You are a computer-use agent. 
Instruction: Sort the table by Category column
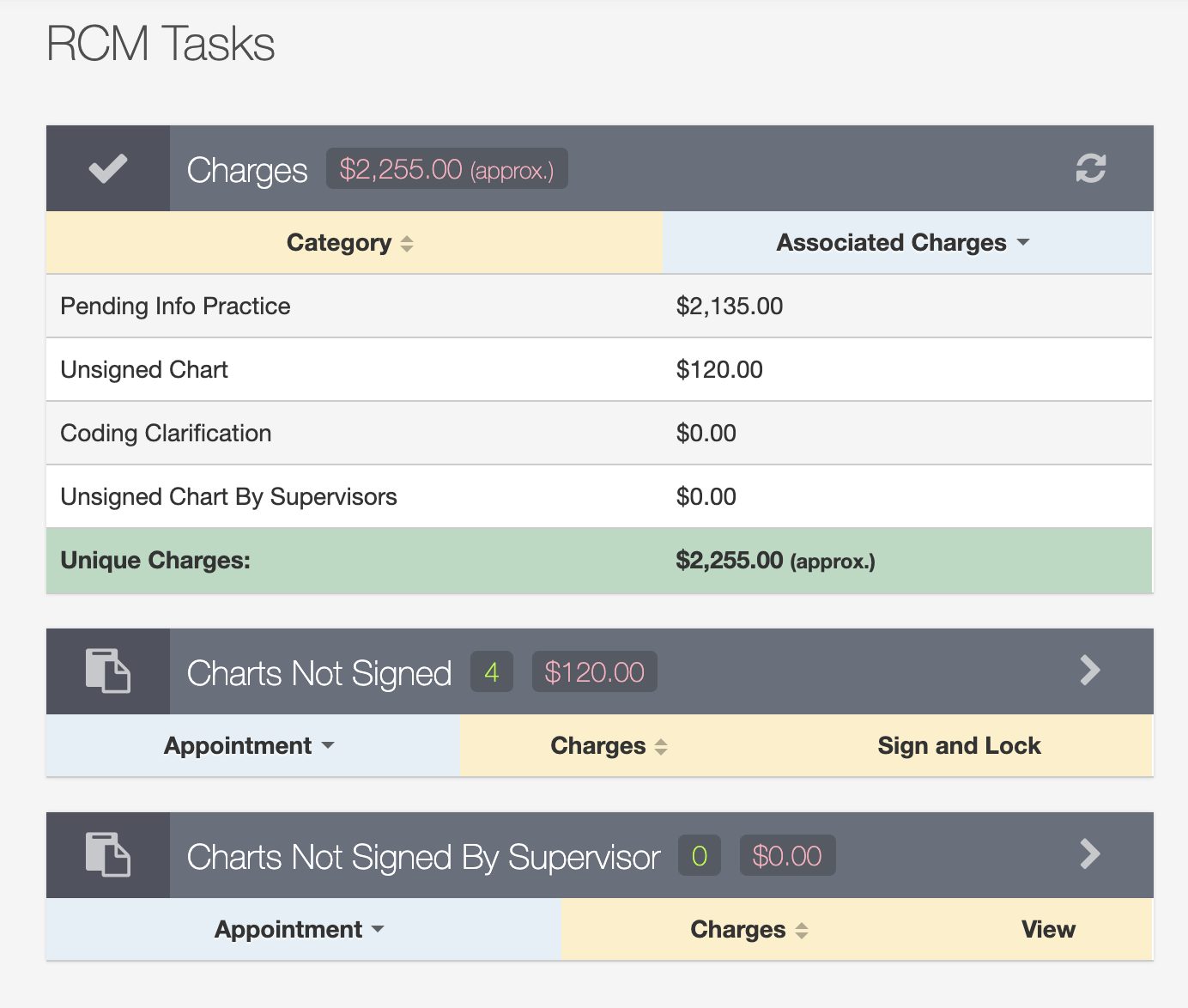pos(354,243)
